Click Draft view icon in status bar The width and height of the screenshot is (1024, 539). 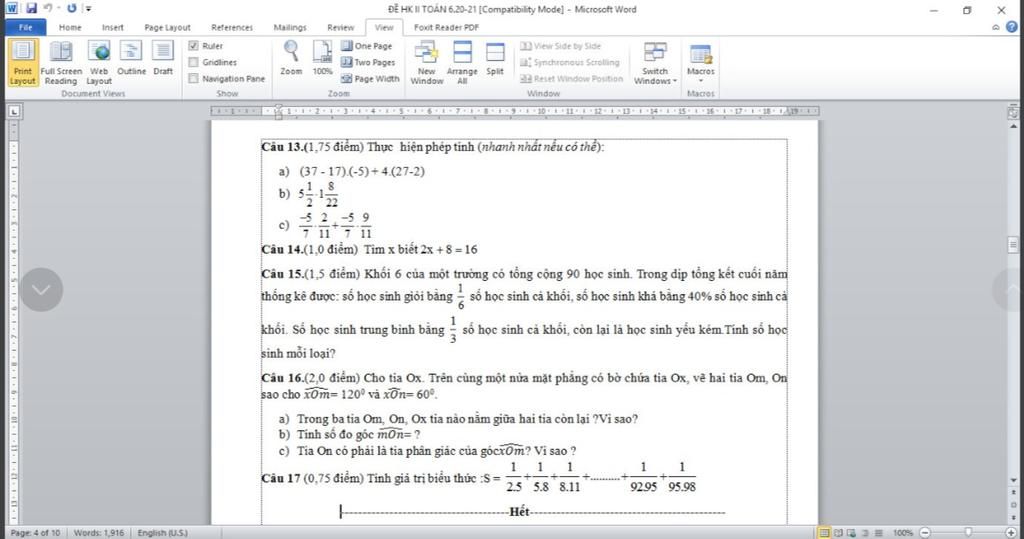coord(878,532)
